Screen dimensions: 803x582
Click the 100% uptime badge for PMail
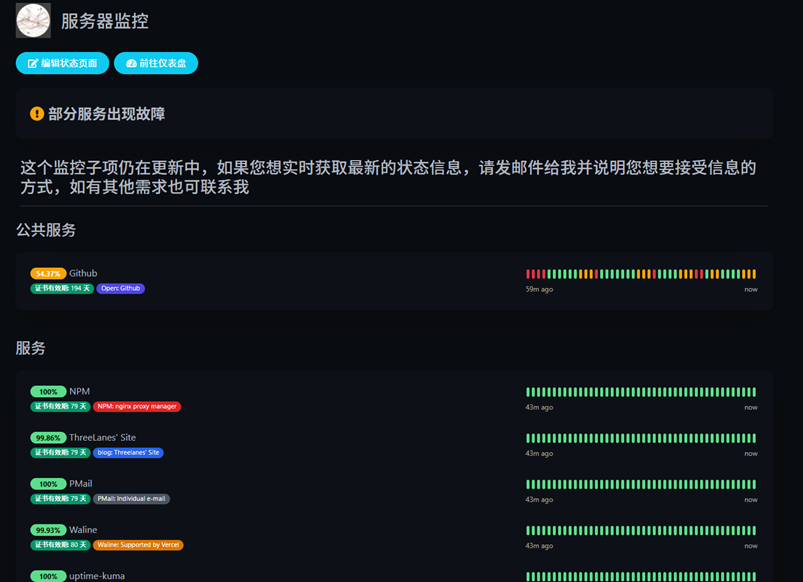coord(48,484)
